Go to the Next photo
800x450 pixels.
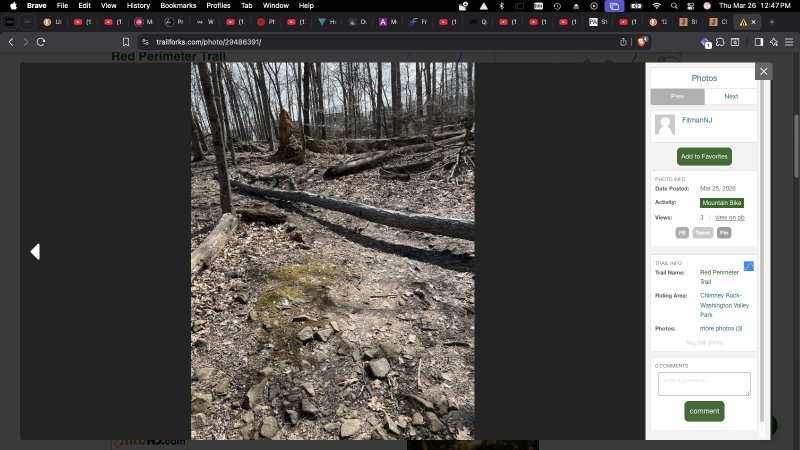731,96
